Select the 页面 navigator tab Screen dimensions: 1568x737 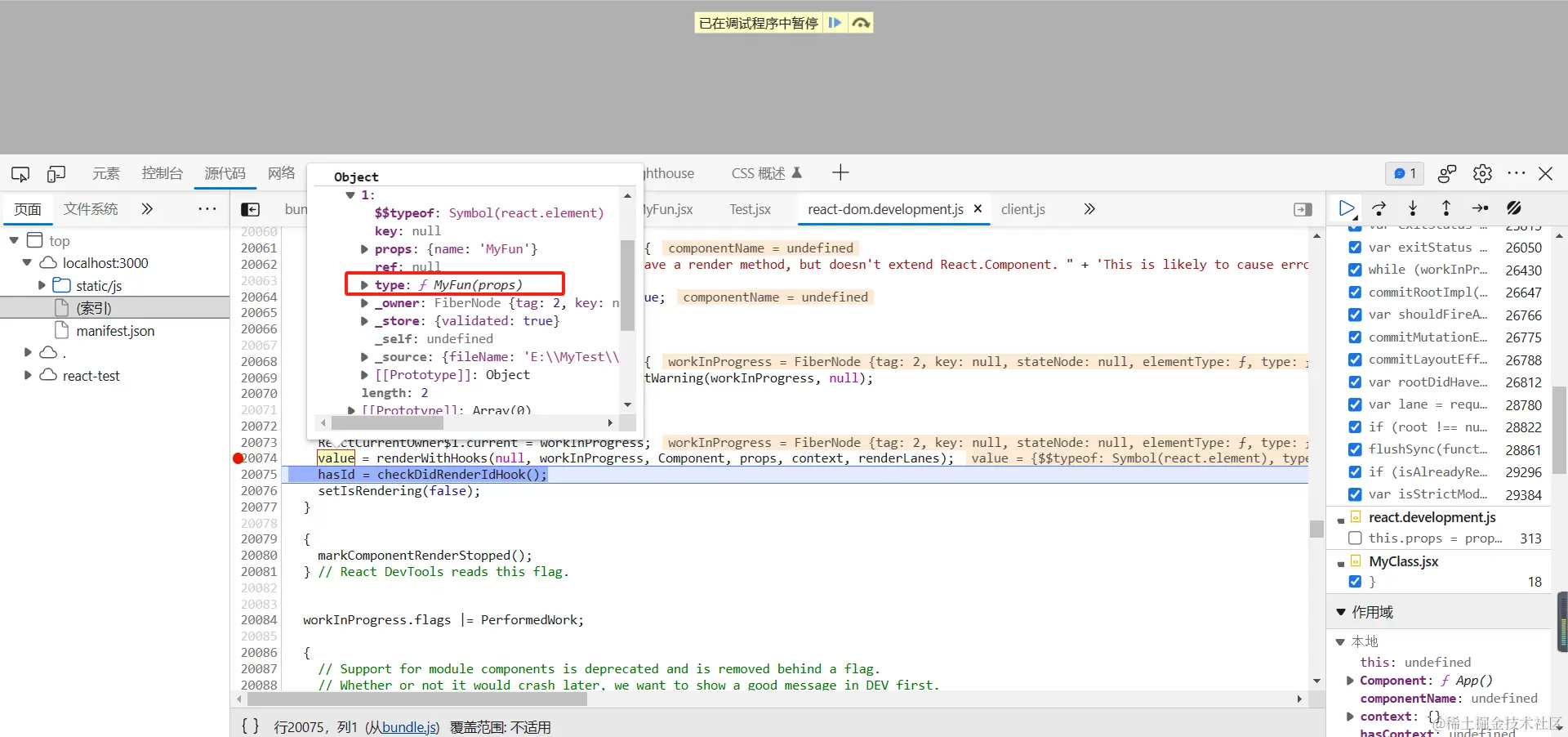28,209
